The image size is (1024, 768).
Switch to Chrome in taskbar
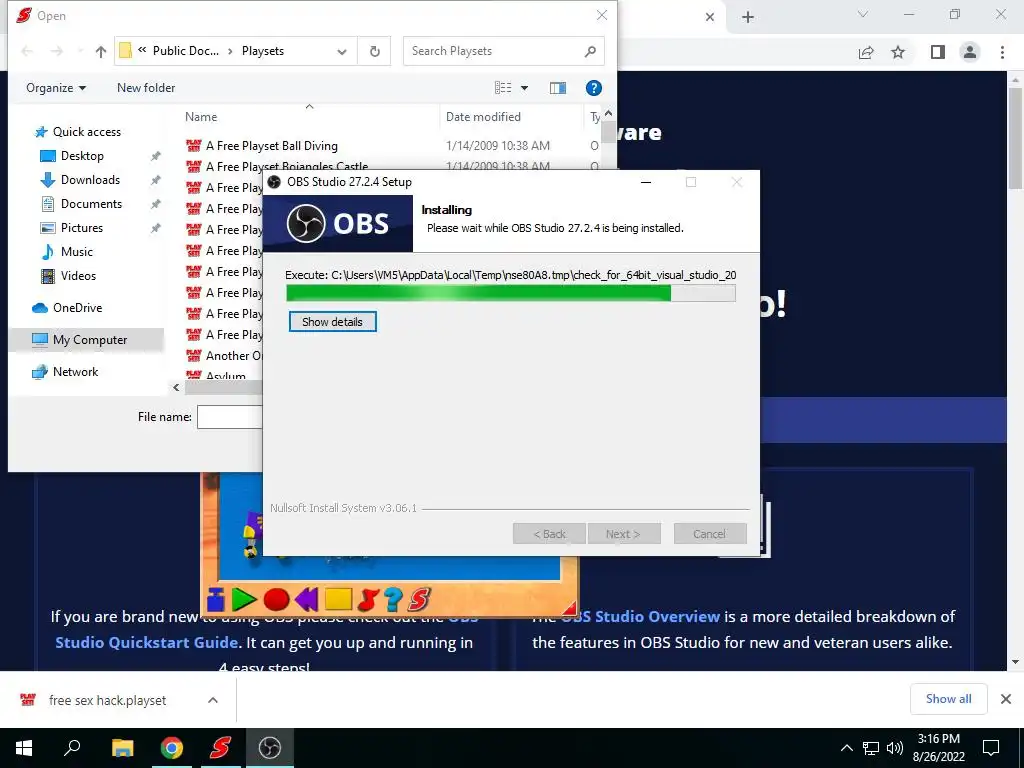172,748
